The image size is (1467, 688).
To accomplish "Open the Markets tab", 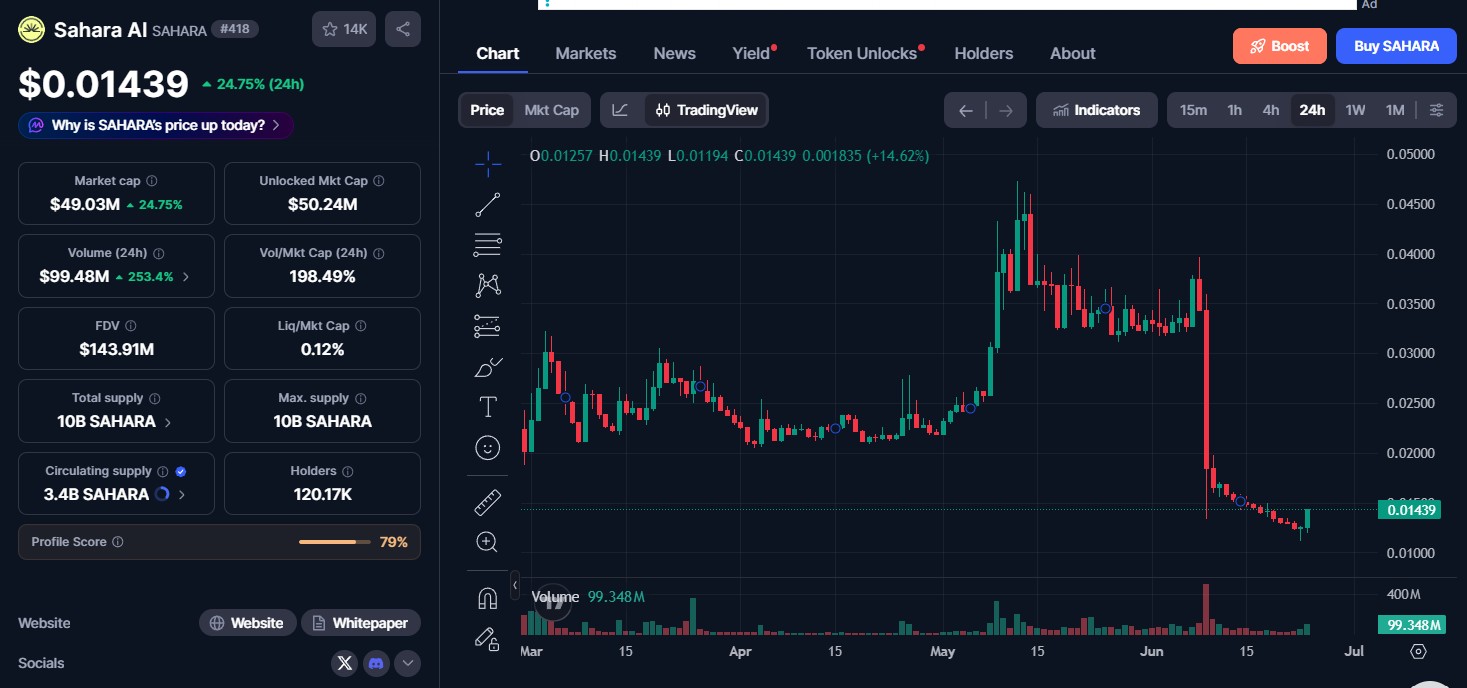I will point(586,54).
